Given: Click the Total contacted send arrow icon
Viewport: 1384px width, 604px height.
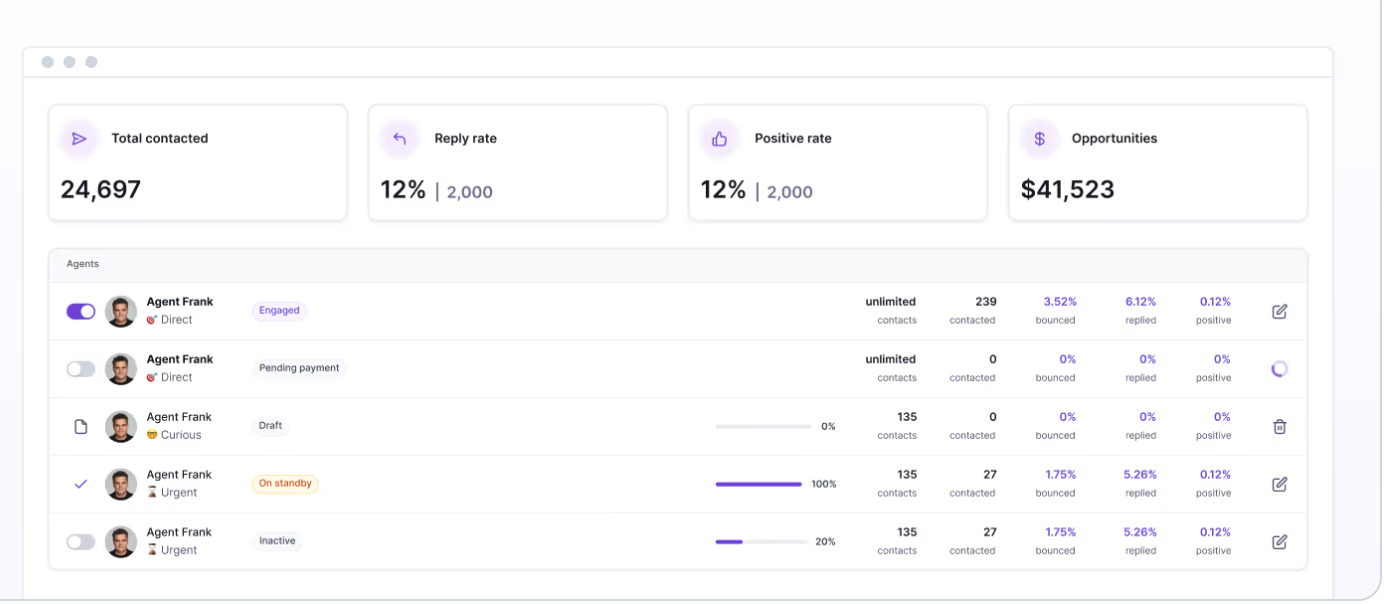Looking at the screenshot, I should [79, 139].
